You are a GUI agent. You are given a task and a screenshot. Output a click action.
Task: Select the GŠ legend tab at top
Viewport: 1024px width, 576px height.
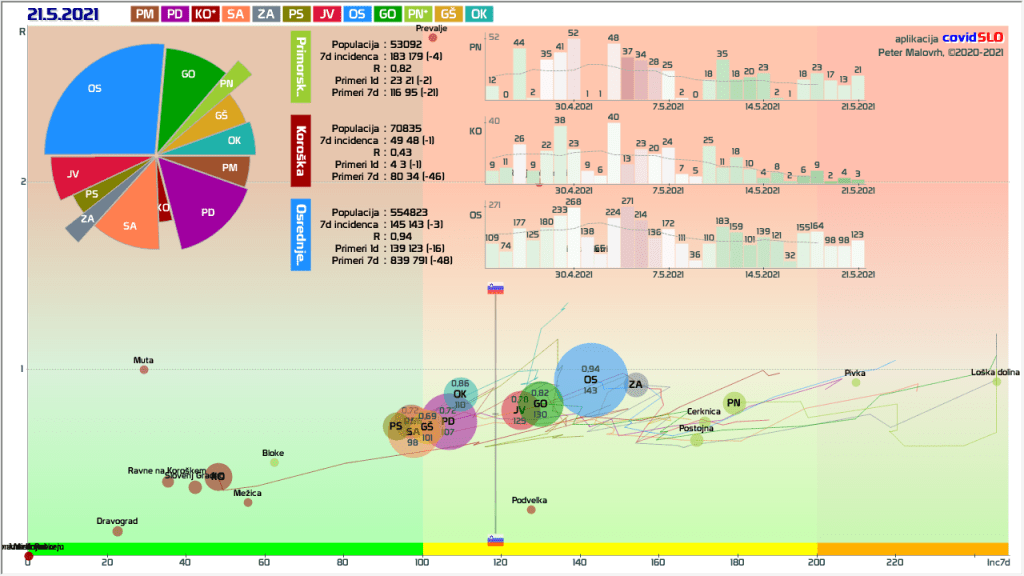tap(449, 14)
